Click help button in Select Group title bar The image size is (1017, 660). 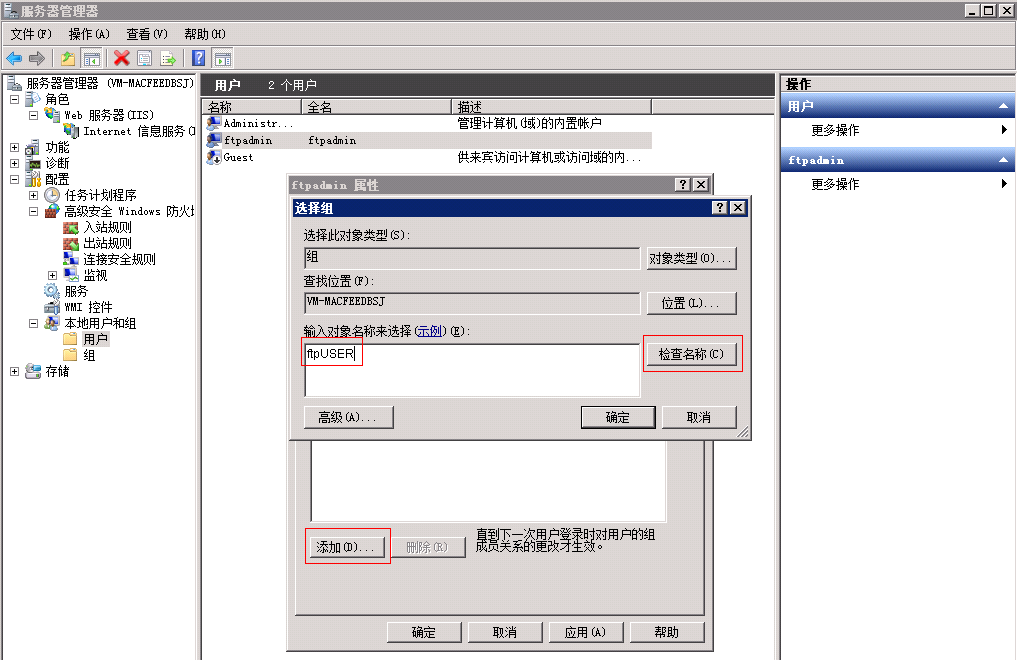click(720, 207)
